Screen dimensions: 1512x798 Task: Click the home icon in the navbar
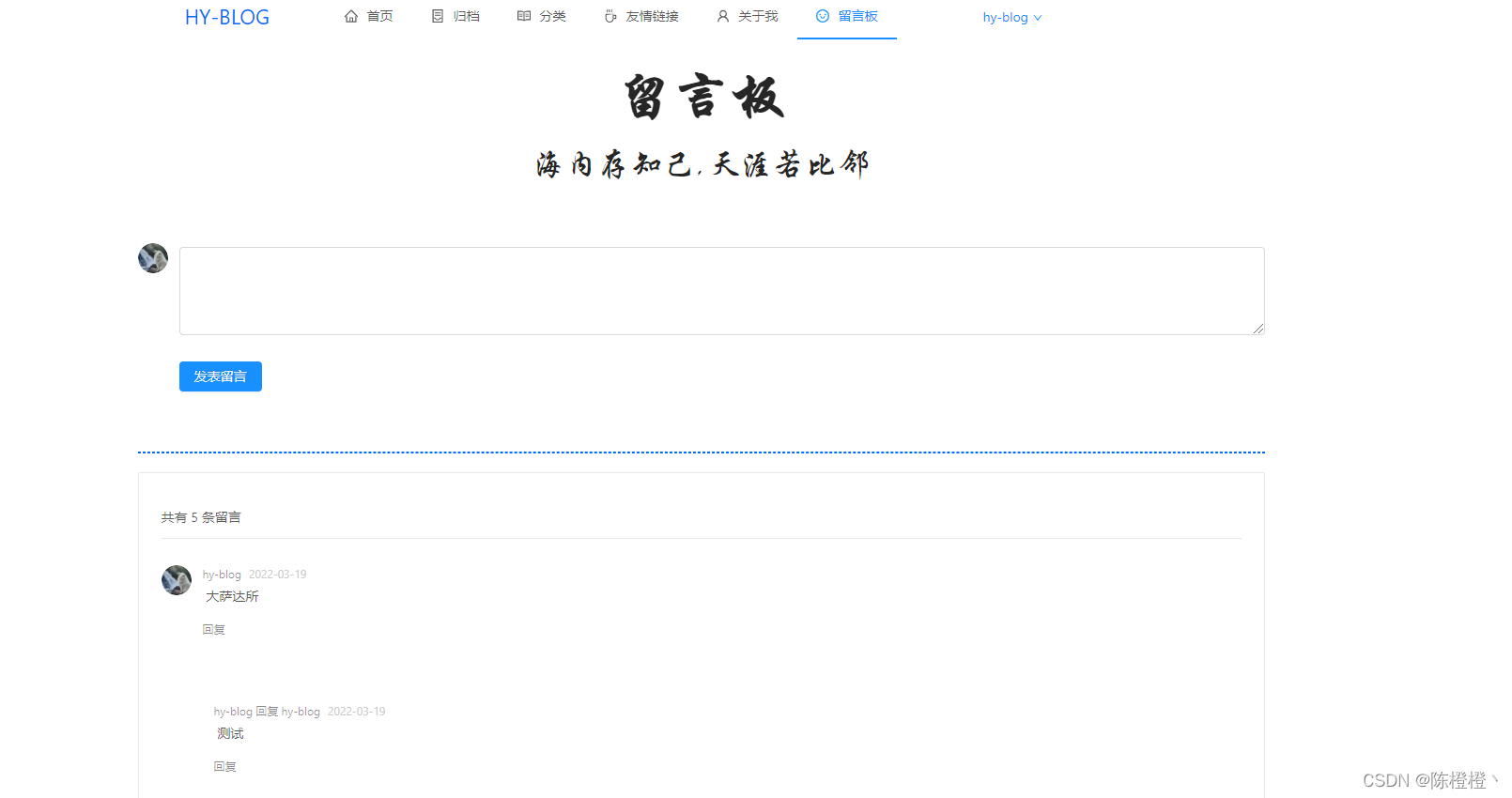click(x=351, y=16)
